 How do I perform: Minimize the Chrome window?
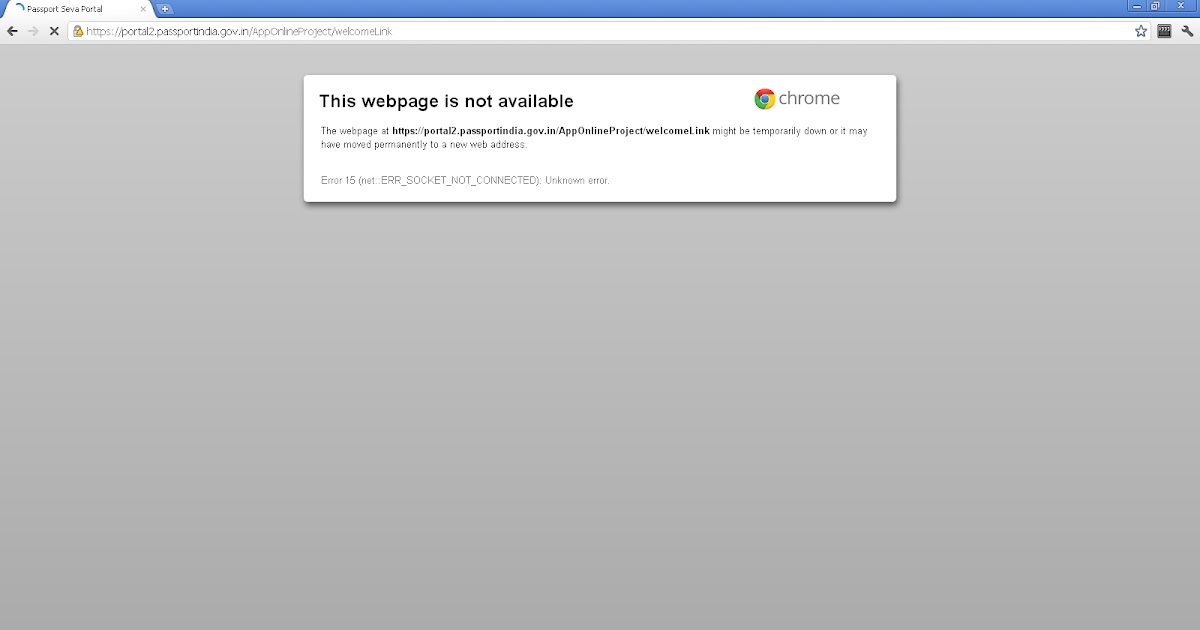1137,6
